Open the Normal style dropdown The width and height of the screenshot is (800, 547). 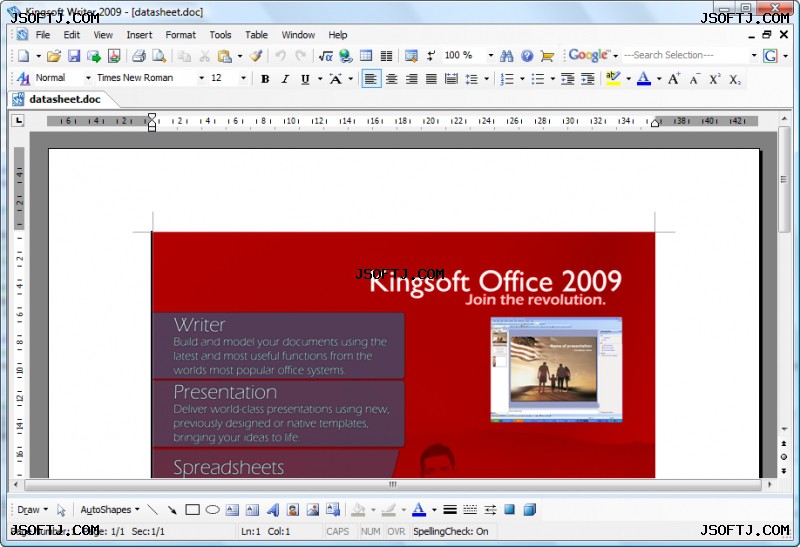[x=88, y=79]
